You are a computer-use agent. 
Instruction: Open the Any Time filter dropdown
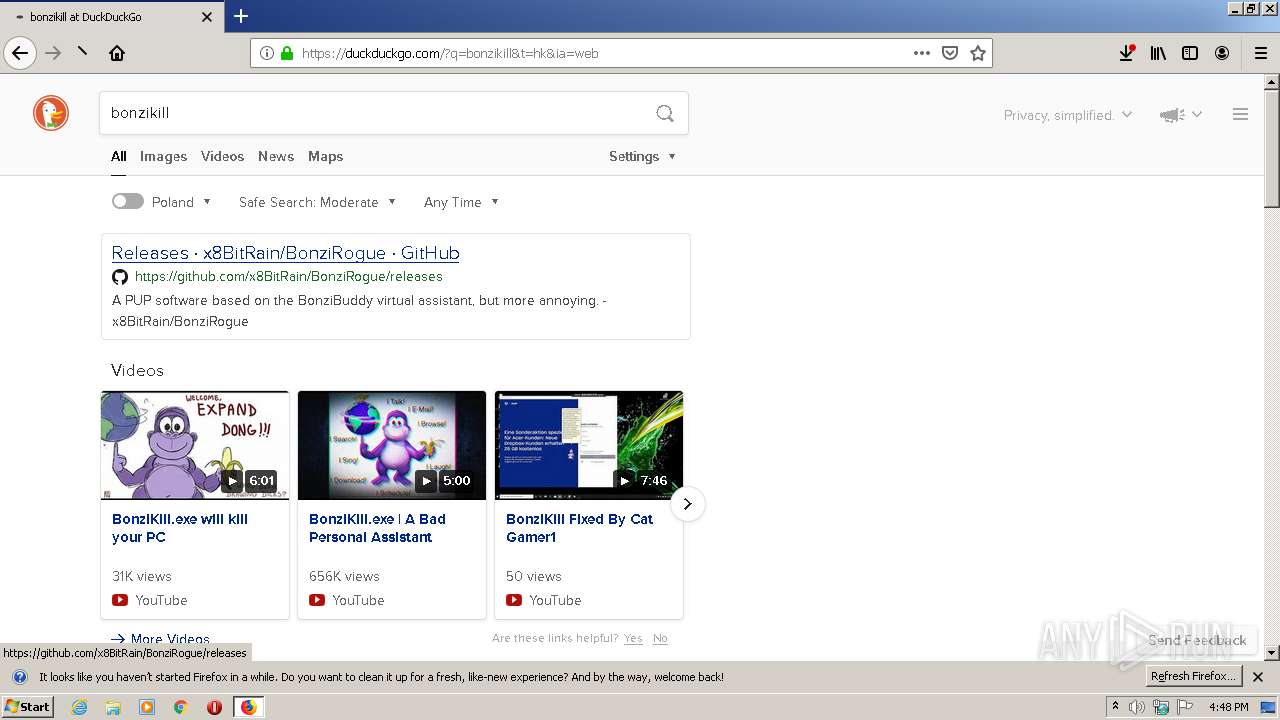tap(461, 202)
